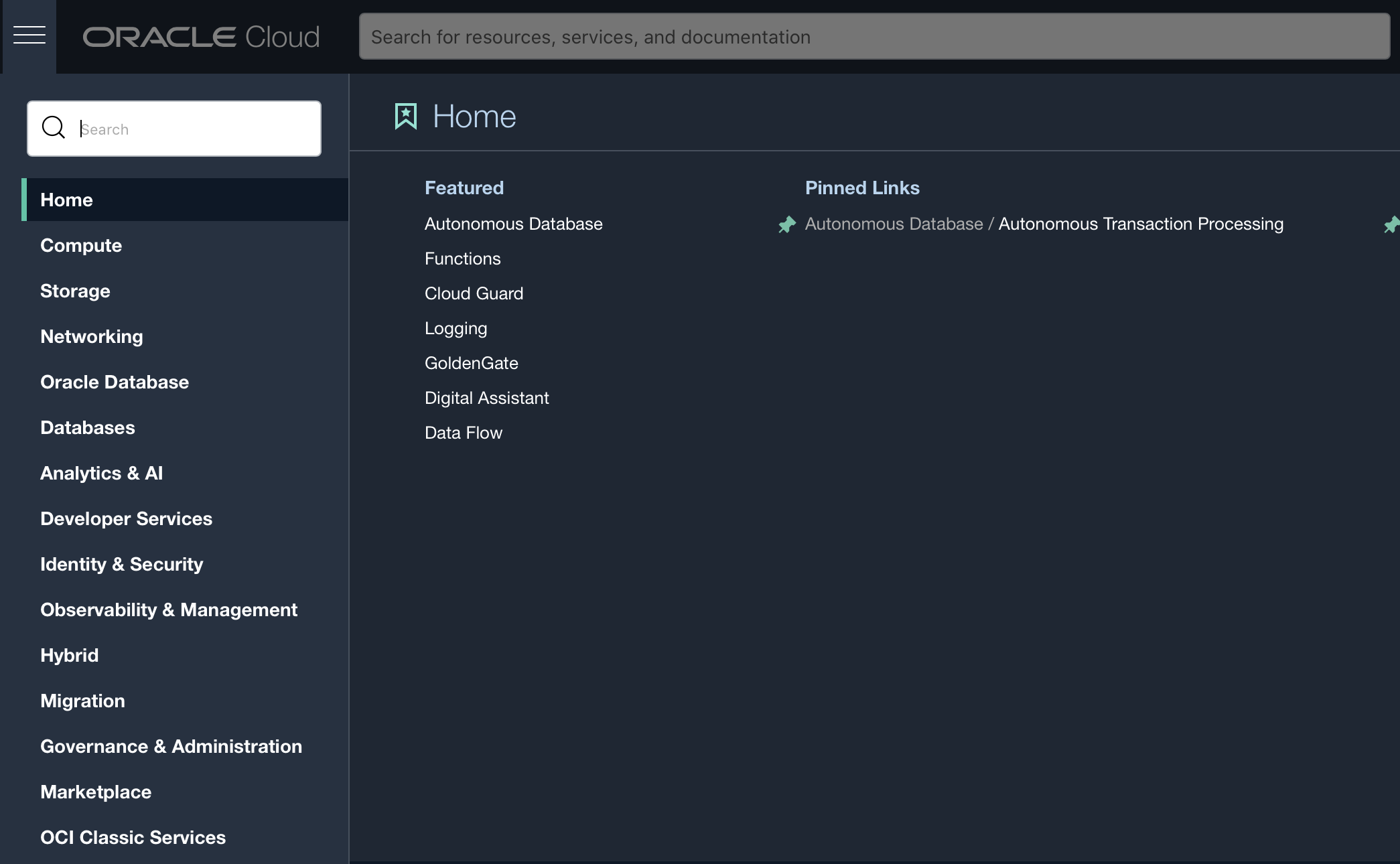Image resolution: width=1400 pixels, height=864 pixels.
Task: Open featured Digital Assistant link
Action: [487, 398]
